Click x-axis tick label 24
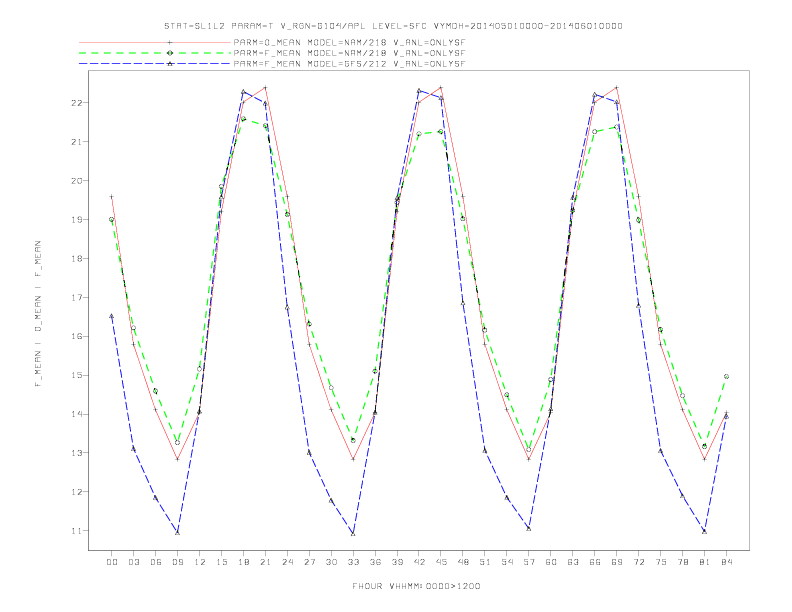 (287, 562)
